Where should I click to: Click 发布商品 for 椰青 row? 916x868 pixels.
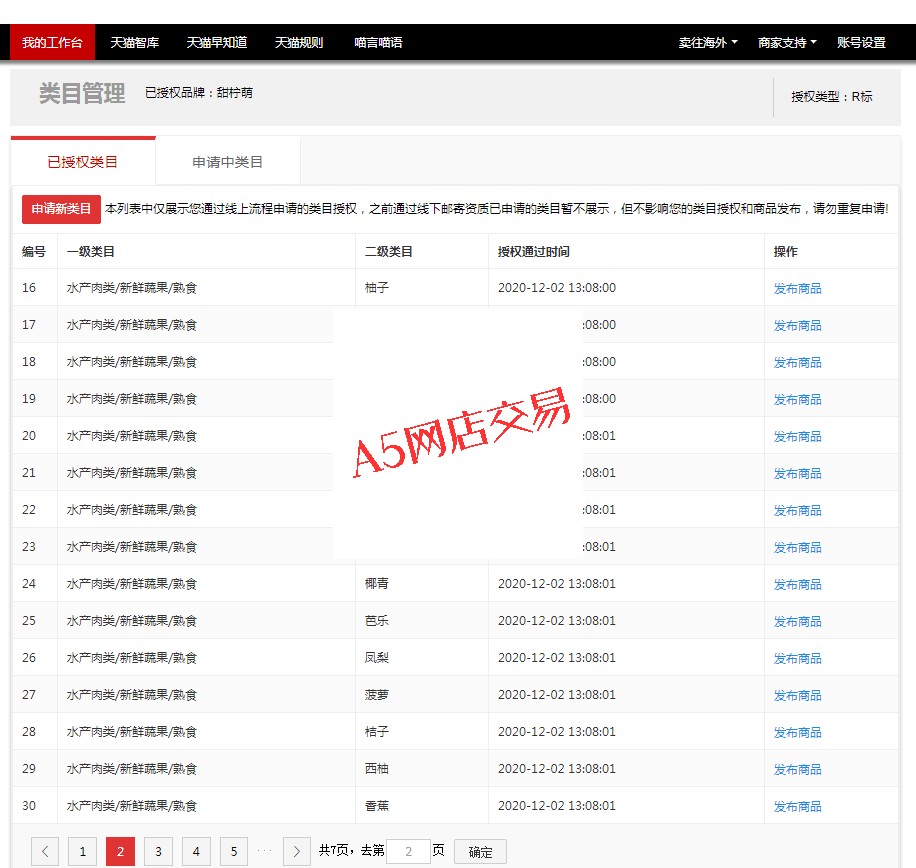coord(797,585)
